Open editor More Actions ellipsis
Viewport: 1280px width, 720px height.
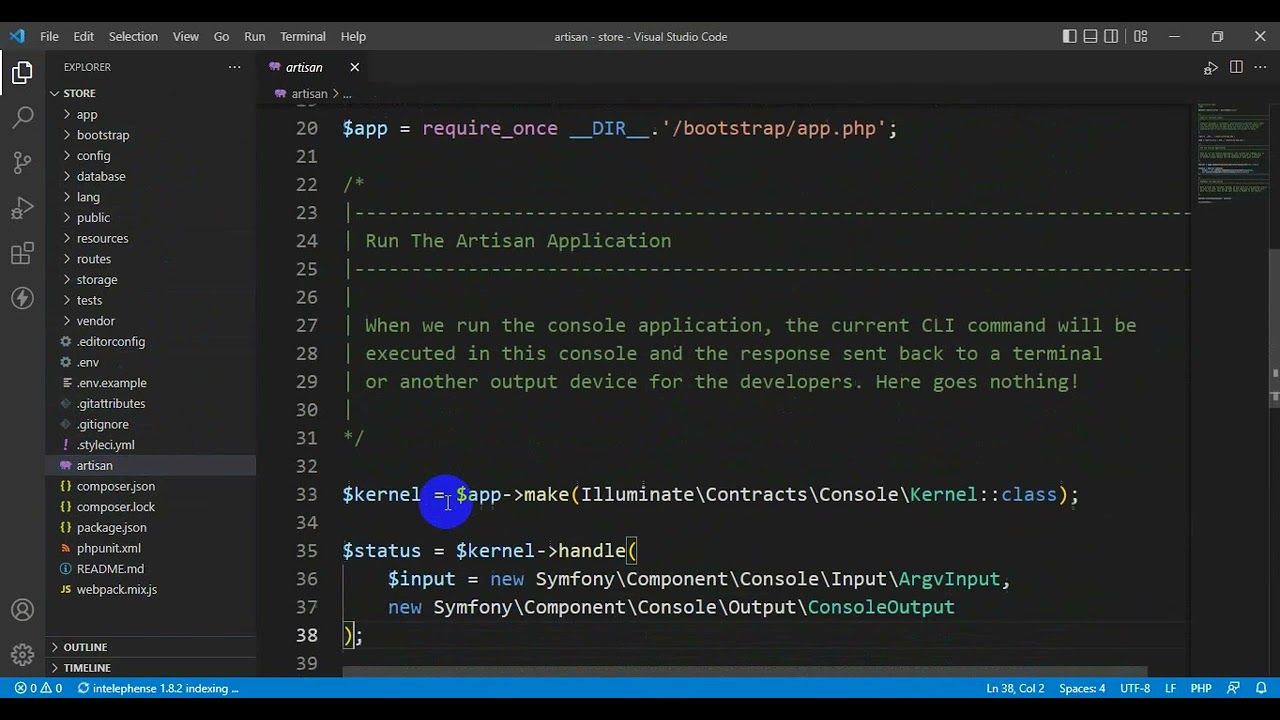tap(1260, 67)
